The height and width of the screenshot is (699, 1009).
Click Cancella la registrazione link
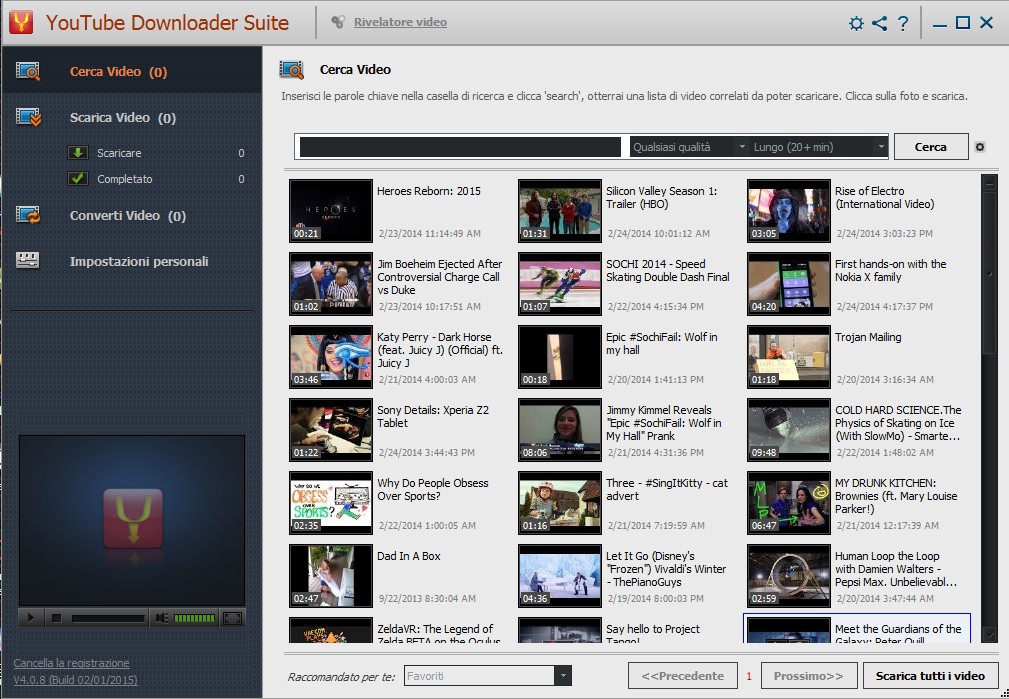click(71, 663)
